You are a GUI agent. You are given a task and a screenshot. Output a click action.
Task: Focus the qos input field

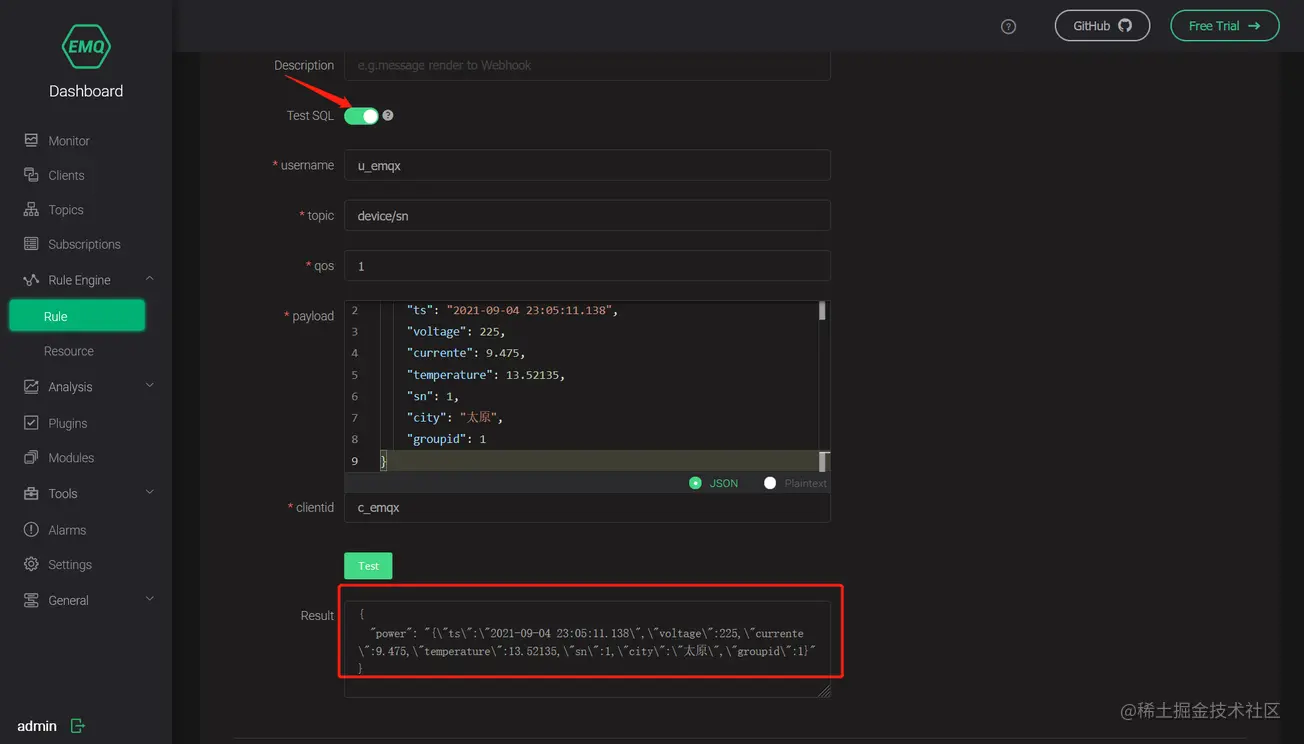coord(587,266)
